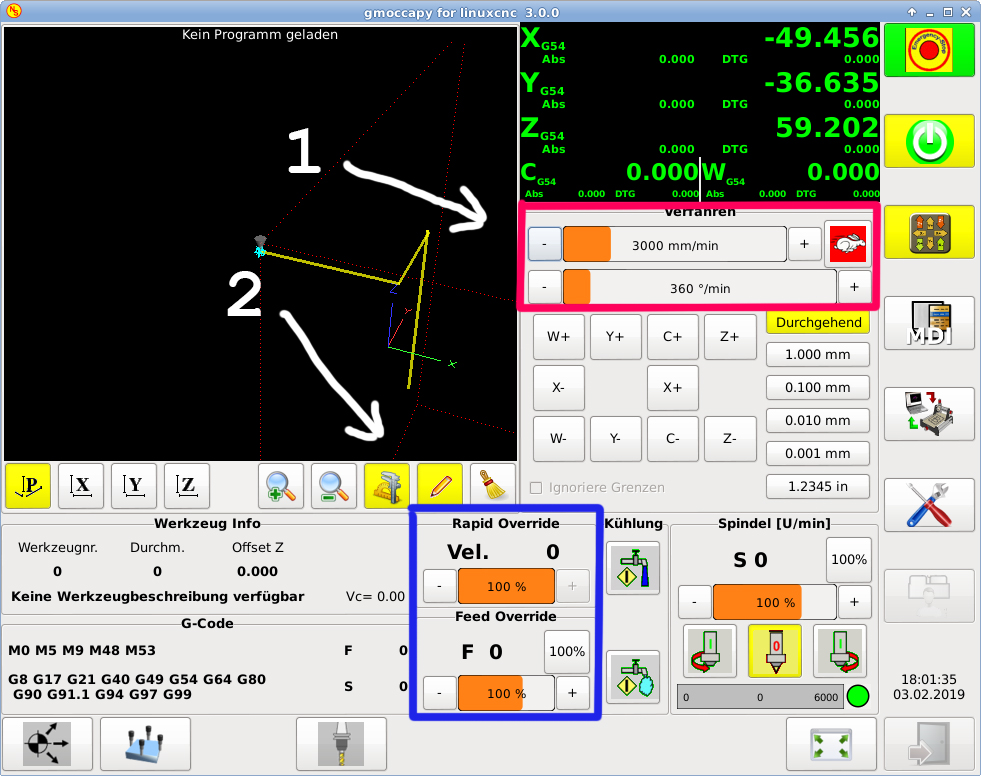Select 0.010 mm jog increment
Screen dimensions: 981x776
(818, 421)
